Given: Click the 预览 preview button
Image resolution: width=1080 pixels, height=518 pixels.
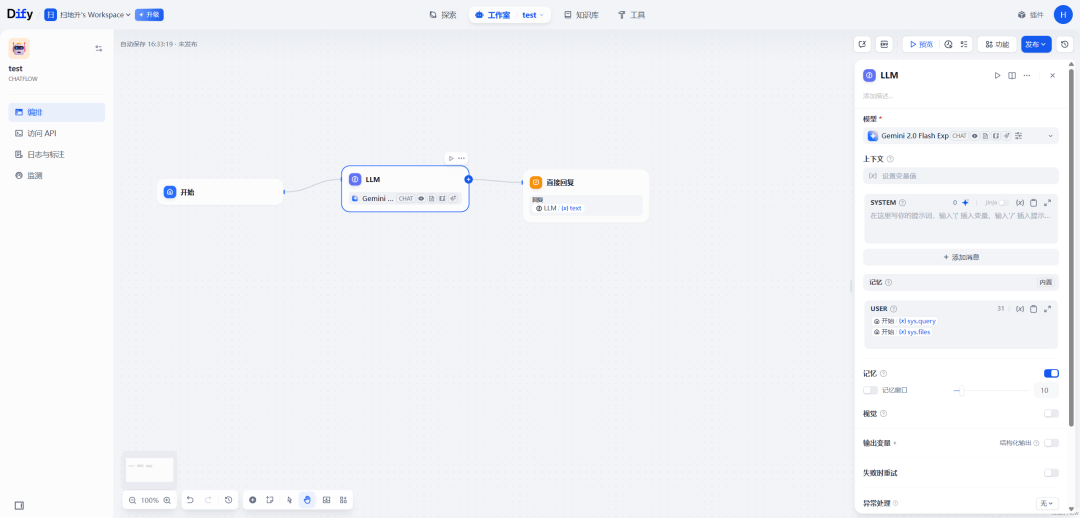Looking at the screenshot, I should pos(920,44).
